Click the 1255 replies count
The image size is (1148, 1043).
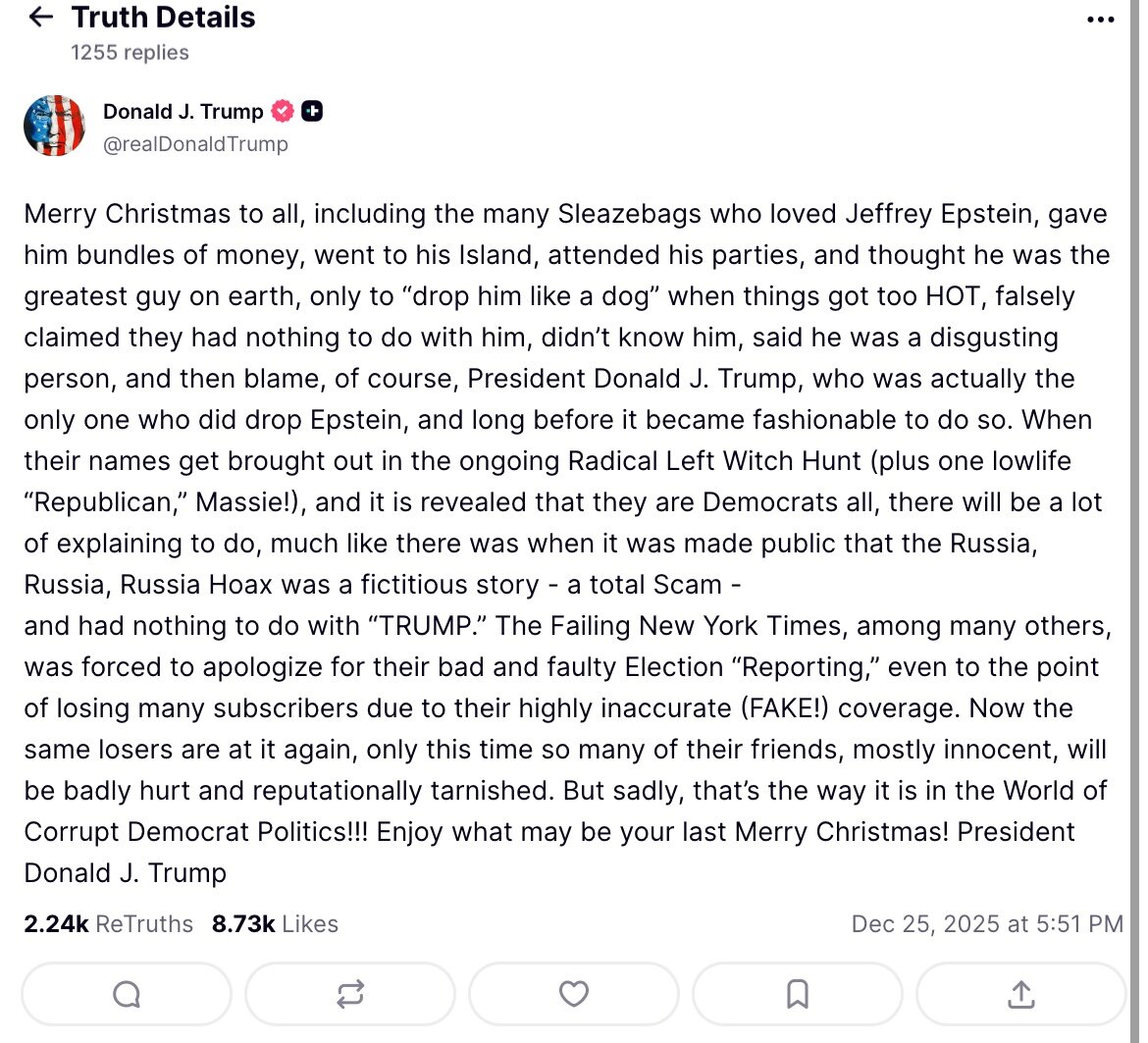tap(130, 53)
